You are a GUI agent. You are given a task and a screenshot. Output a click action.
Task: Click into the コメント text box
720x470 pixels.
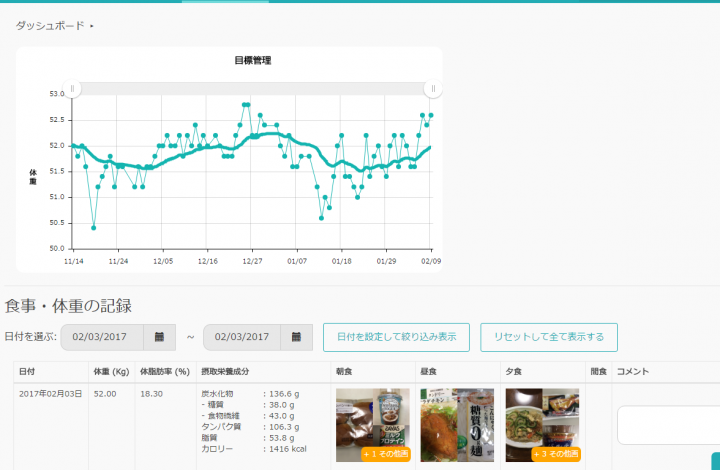point(667,425)
